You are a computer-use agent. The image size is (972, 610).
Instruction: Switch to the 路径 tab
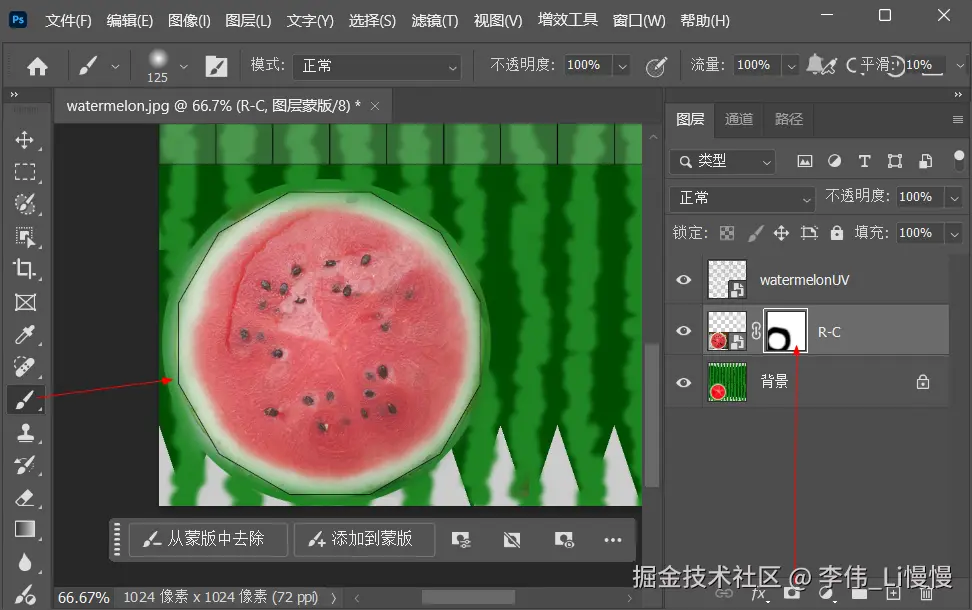coord(789,118)
